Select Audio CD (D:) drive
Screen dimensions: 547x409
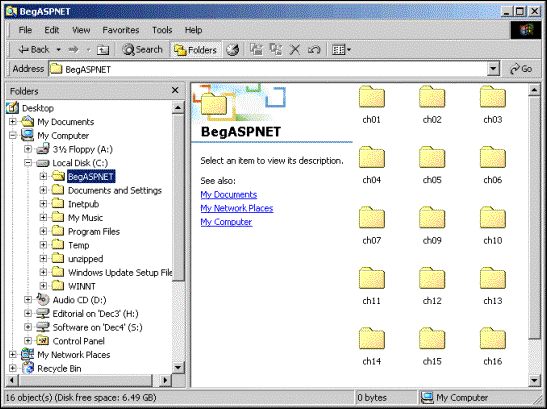[x=79, y=300]
